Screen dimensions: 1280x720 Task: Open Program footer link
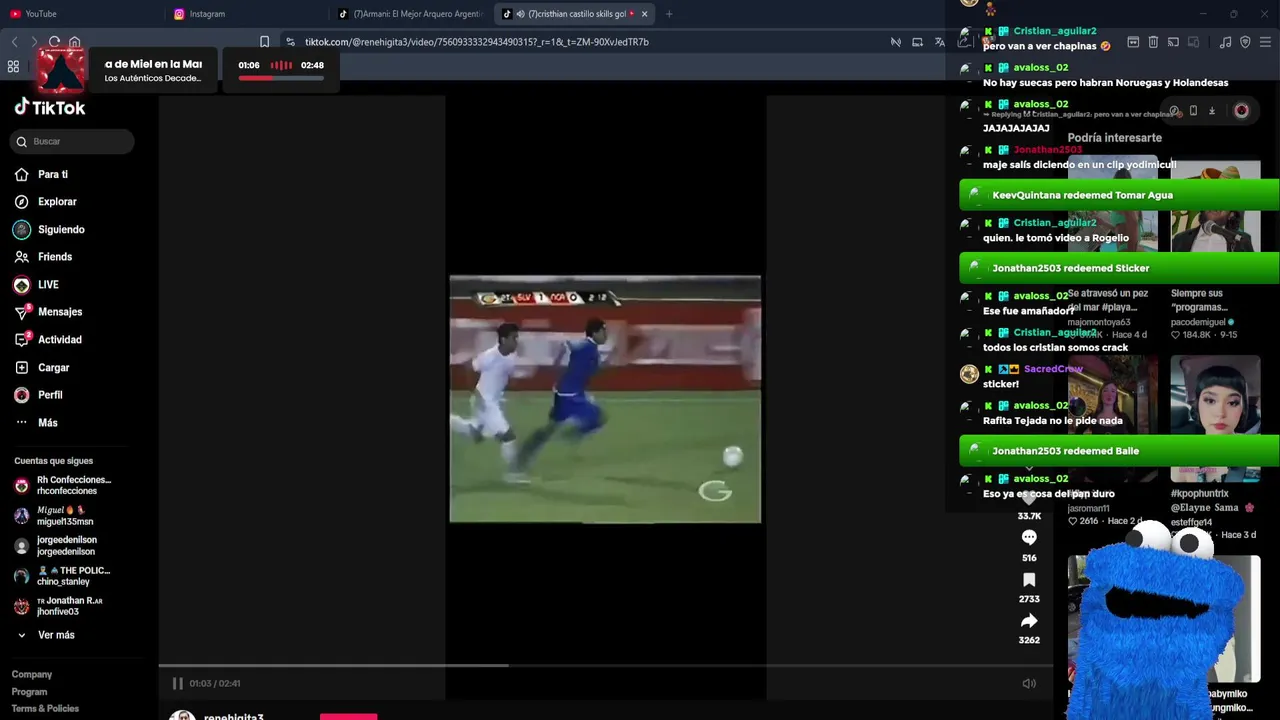[x=29, y=692]
